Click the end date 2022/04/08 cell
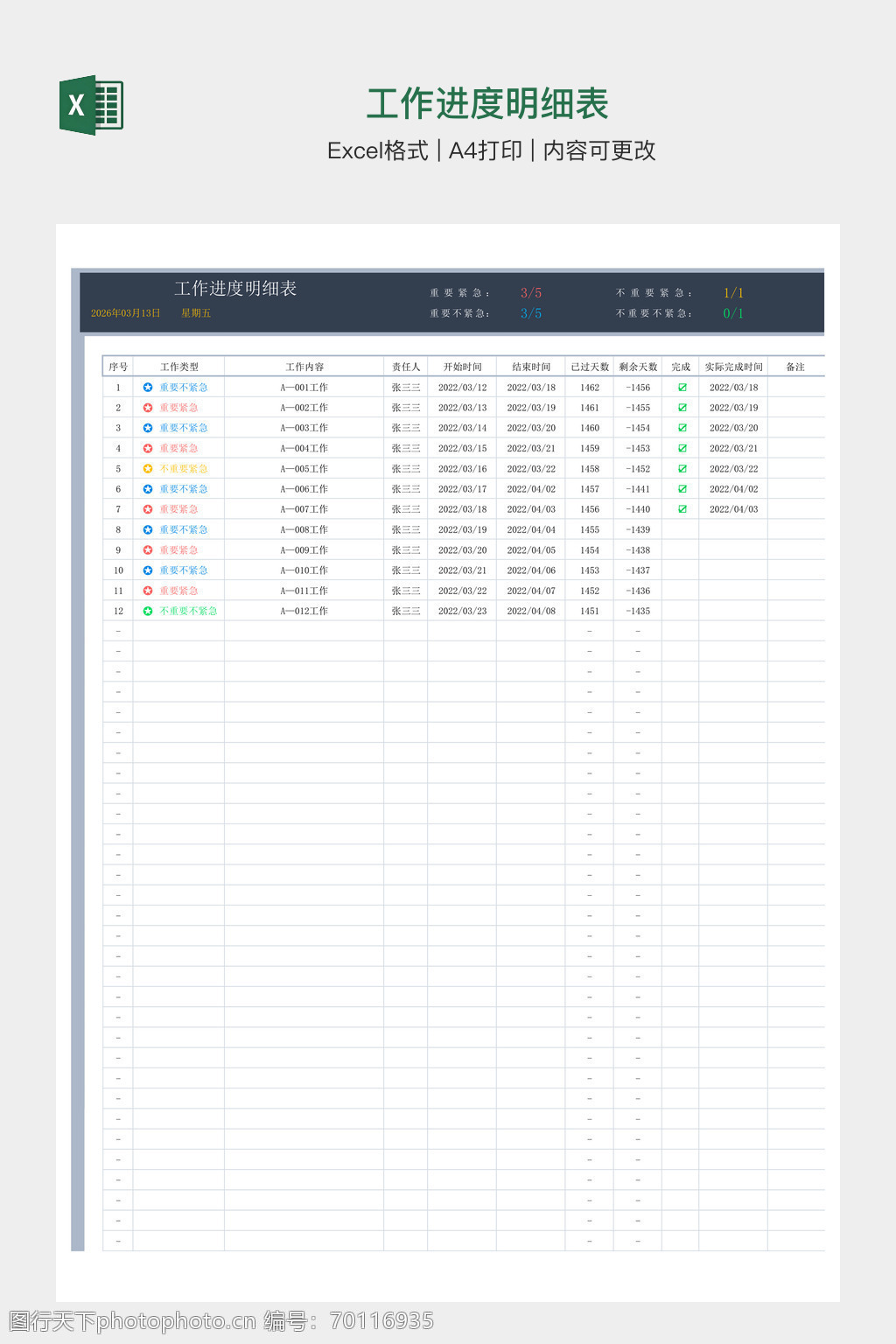 click(x=531, y=611)
